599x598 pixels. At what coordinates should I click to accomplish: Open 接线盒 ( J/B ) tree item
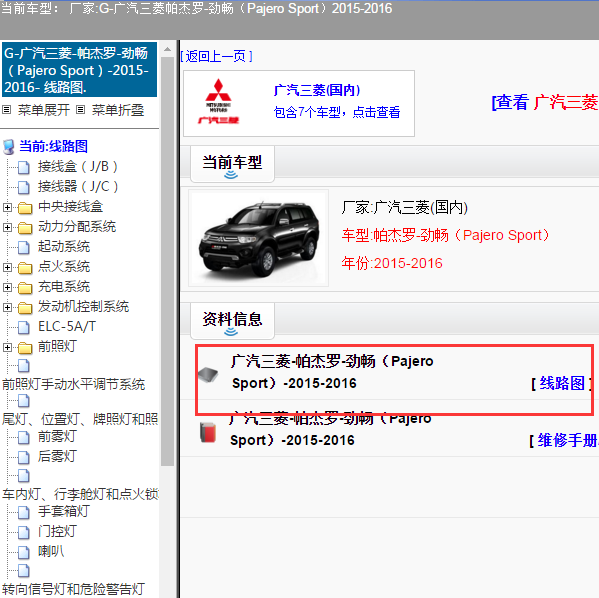(78, 166)
